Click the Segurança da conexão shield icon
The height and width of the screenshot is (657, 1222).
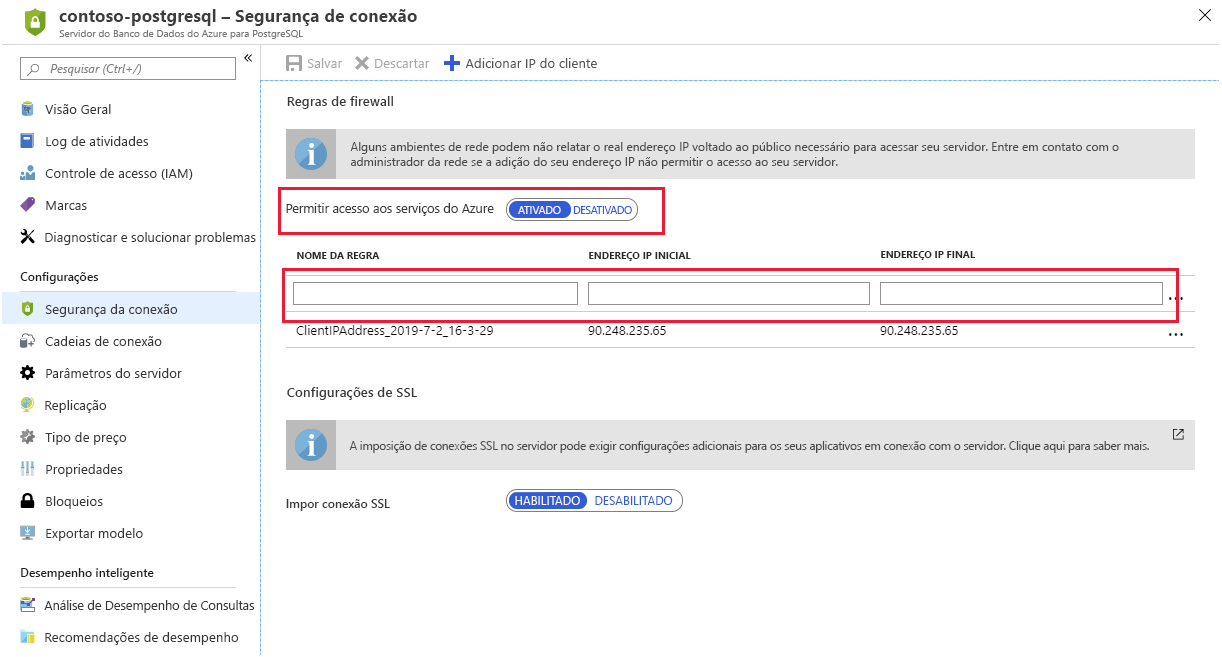(28, 309)
